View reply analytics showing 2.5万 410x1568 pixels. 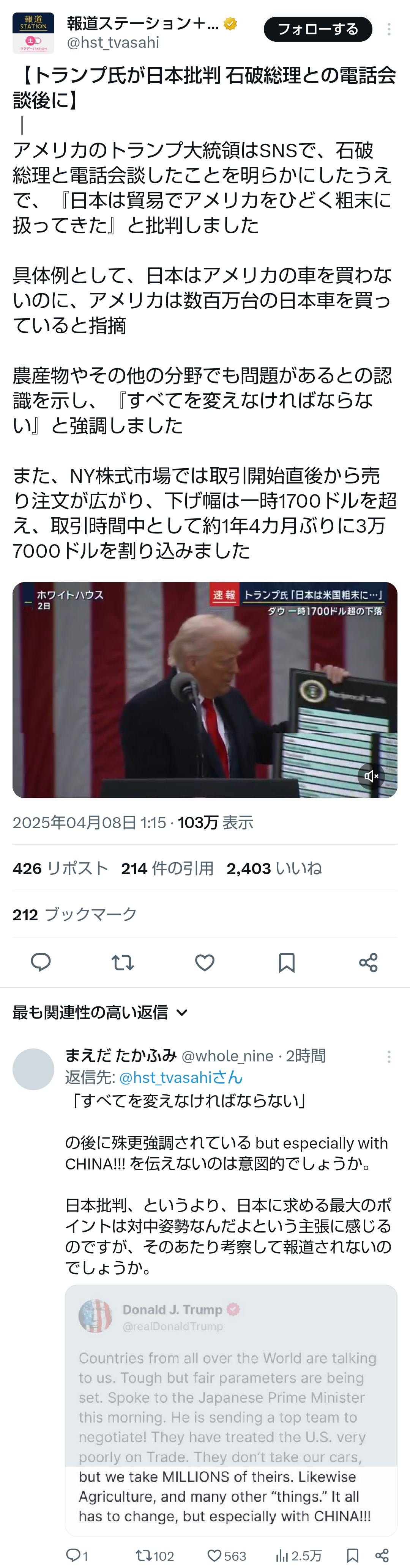point(298,1555)
